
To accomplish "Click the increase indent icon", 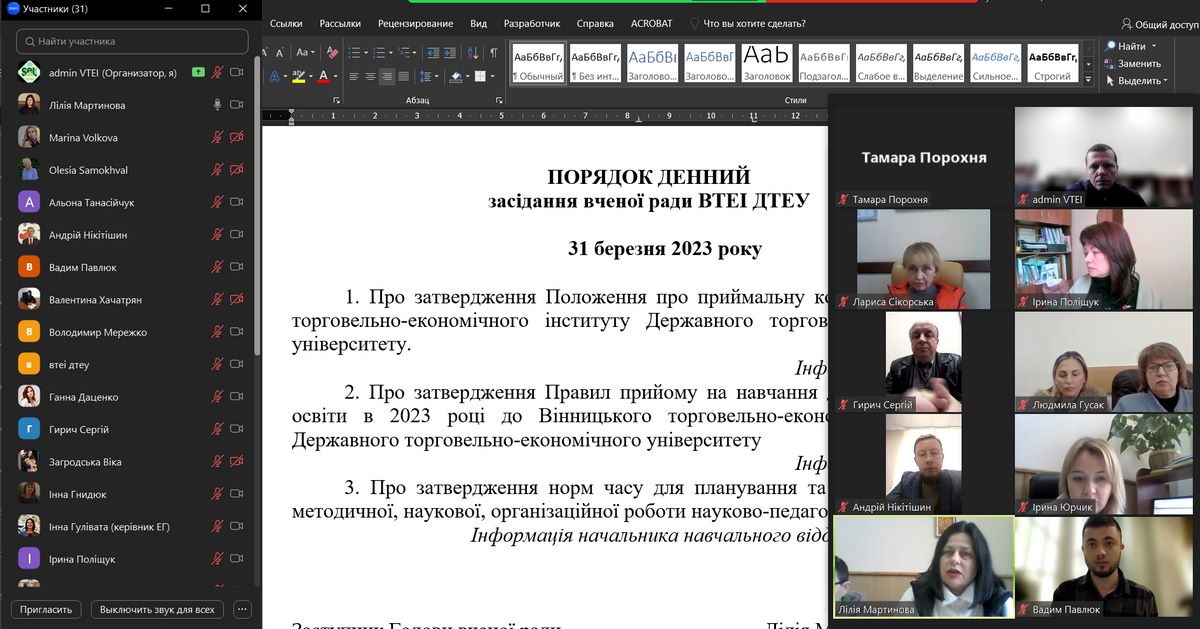I will pos(451,53).
